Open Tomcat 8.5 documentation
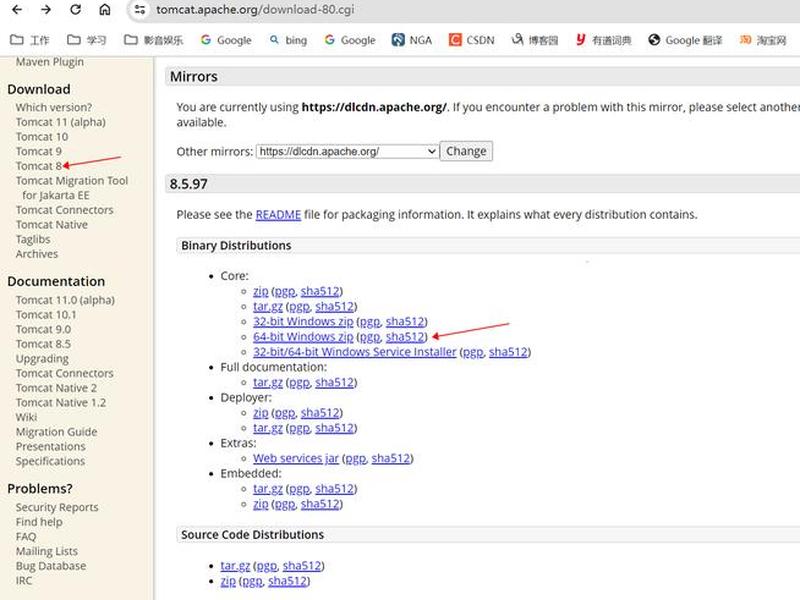Screen dimensions: 800x600 pyautogui.click(x=43, y=344)
